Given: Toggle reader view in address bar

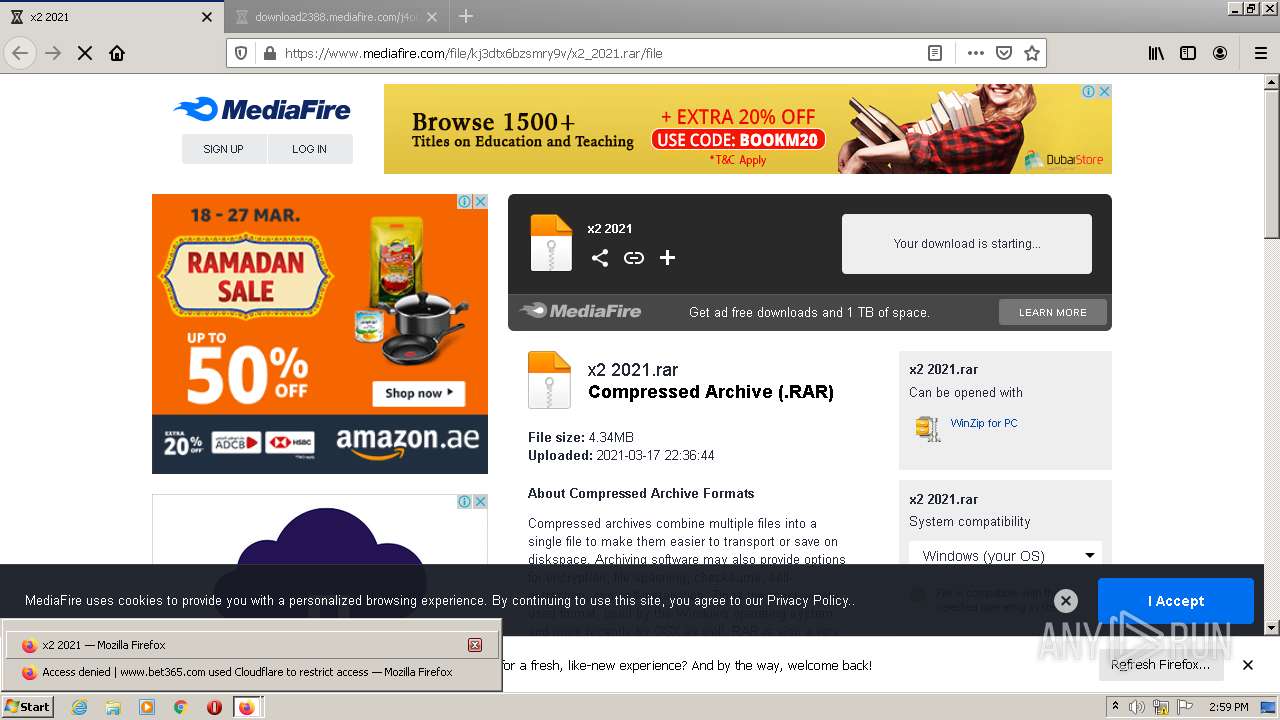Looking at the screenshot, I should point(935,53).
